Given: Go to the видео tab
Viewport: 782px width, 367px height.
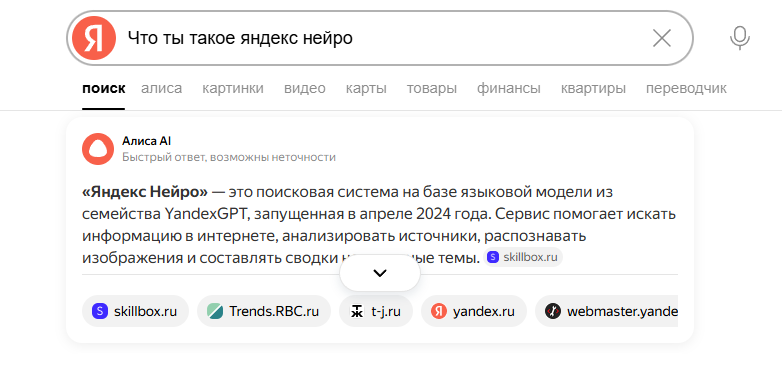Looking at the screenshot, I should click(x=305, y=89).
